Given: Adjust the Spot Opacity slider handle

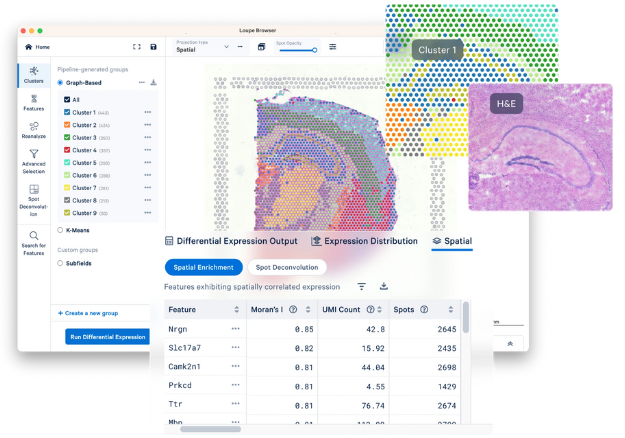Looking at the screenshot, I should (314, 50).
